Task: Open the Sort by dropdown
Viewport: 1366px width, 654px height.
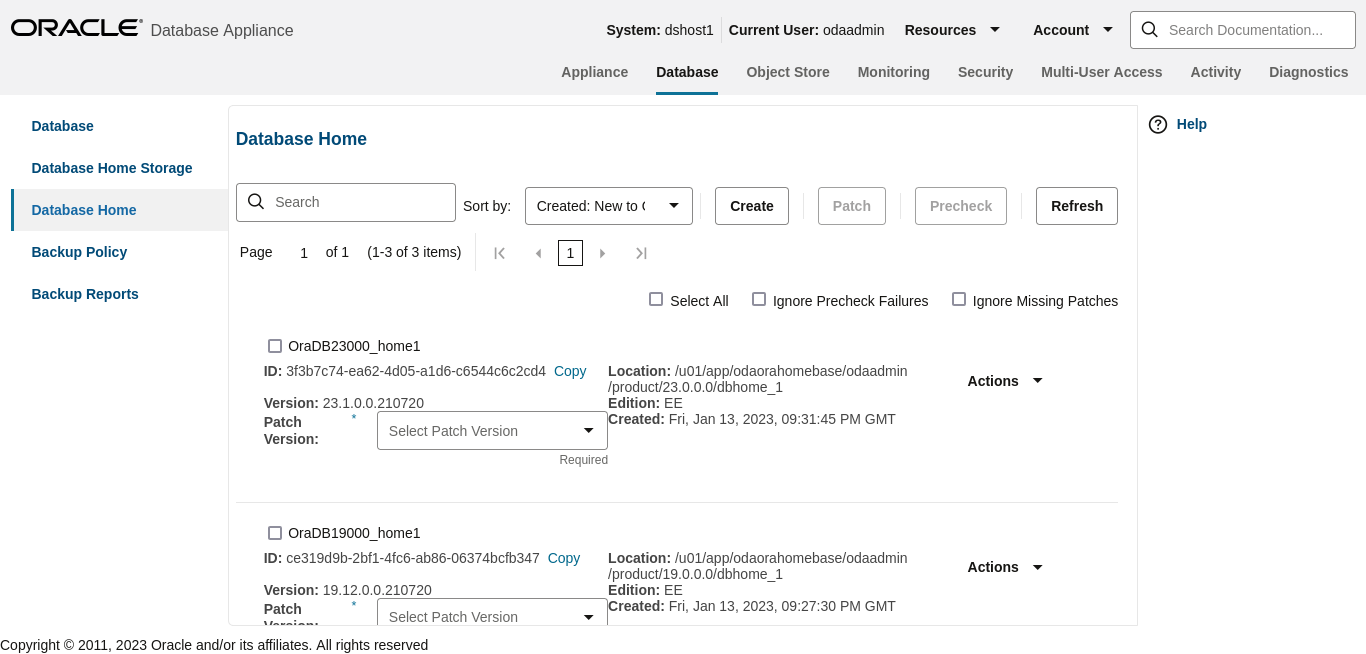Action: (x=609, y=206)
